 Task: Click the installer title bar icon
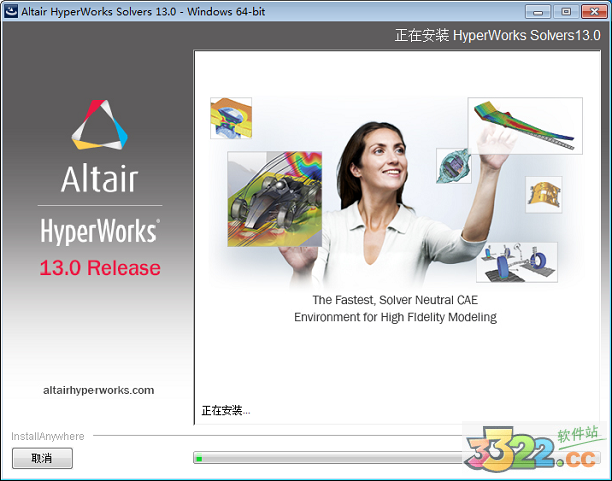pos(11,11)
